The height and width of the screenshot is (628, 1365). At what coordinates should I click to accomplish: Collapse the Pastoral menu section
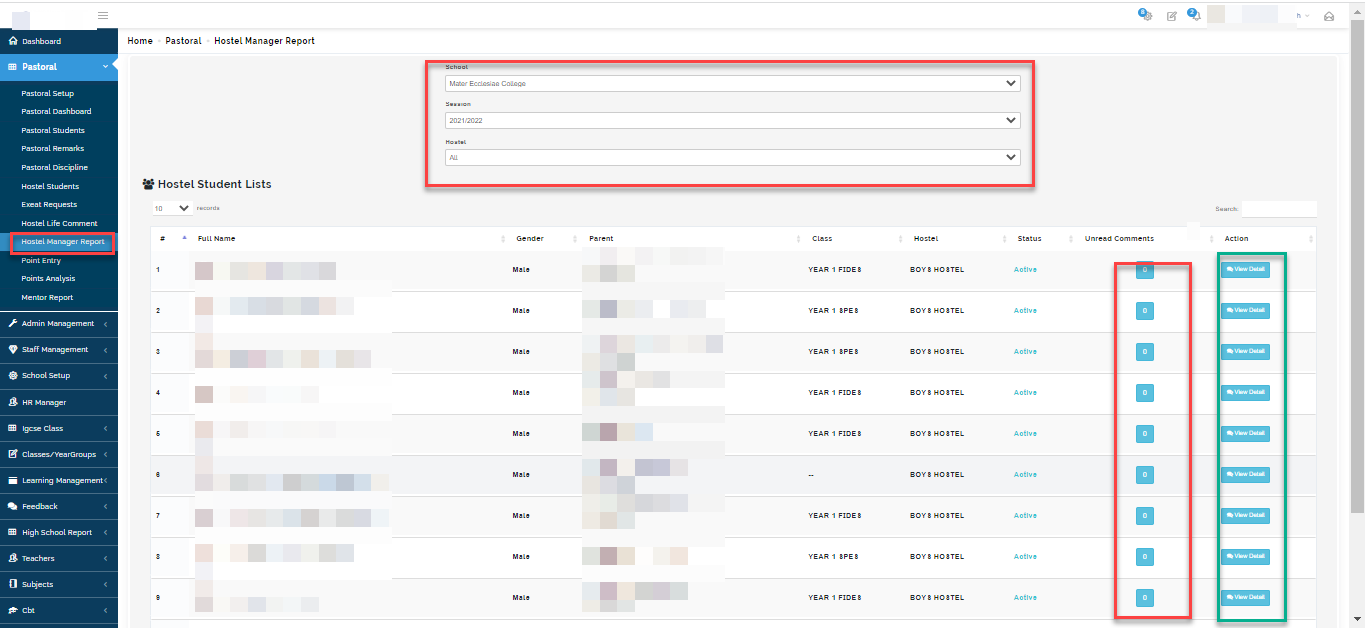click(x=105, y=67)
